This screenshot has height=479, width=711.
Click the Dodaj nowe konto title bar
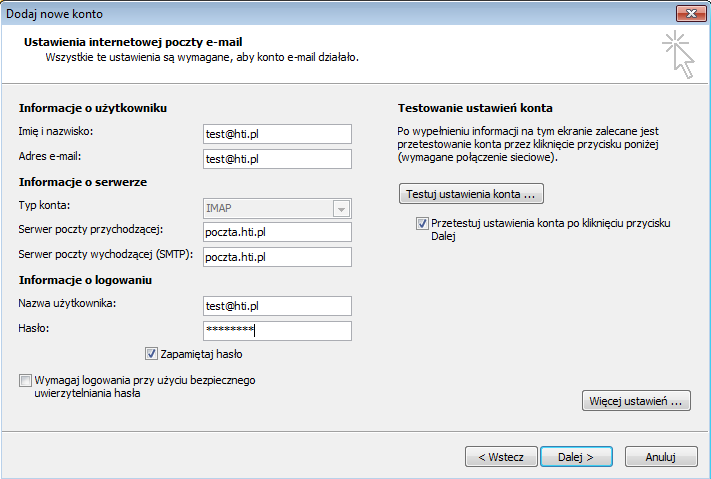pyautogui.click(x=336, y=14)
